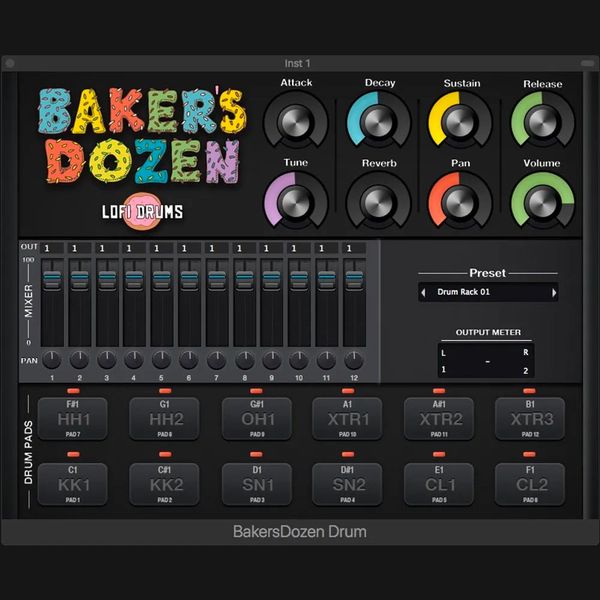The image size is (600, 600).
Task: Toggle the red LED above SN1 pad
Action: click(x=256, y=454)
